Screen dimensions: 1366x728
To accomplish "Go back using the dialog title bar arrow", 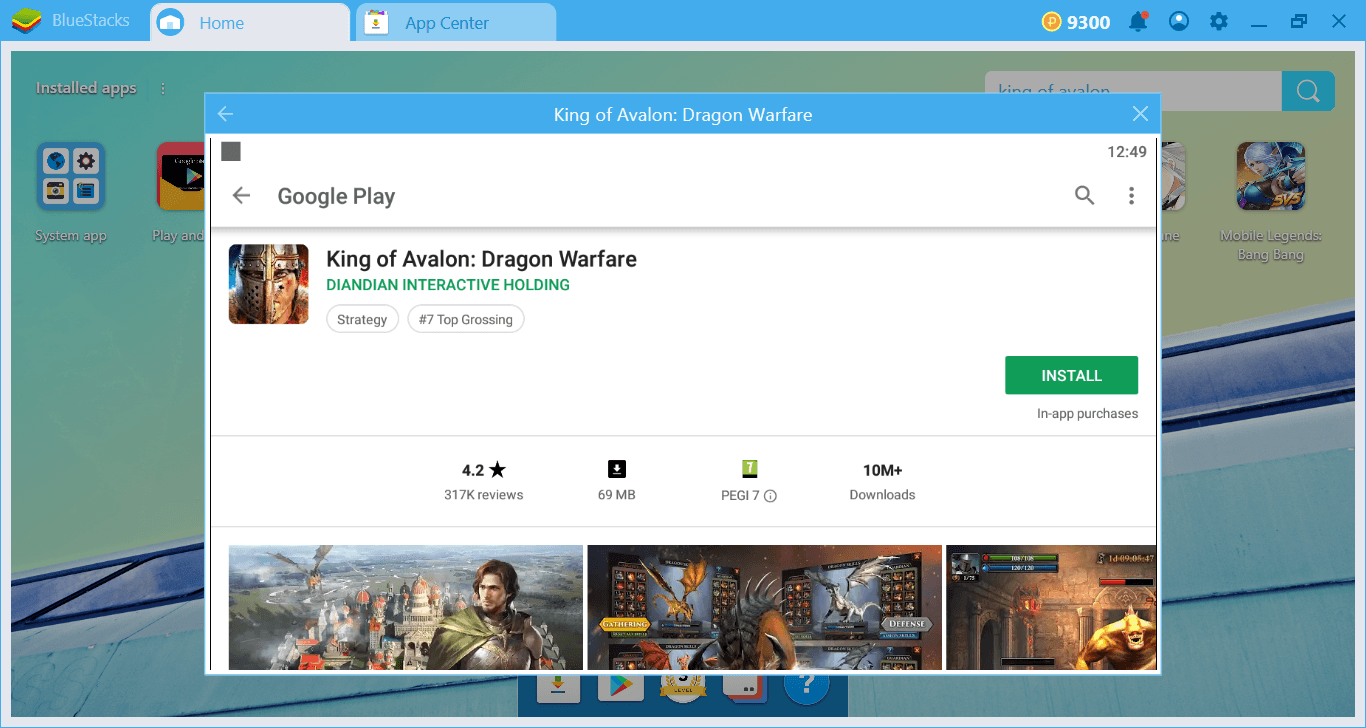I will click(x=225, y=114).
